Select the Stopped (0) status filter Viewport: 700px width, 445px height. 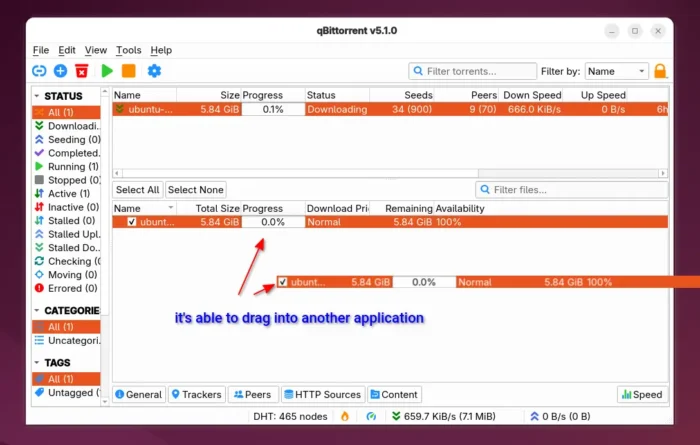pyautogui.click(x=67, y=180)
